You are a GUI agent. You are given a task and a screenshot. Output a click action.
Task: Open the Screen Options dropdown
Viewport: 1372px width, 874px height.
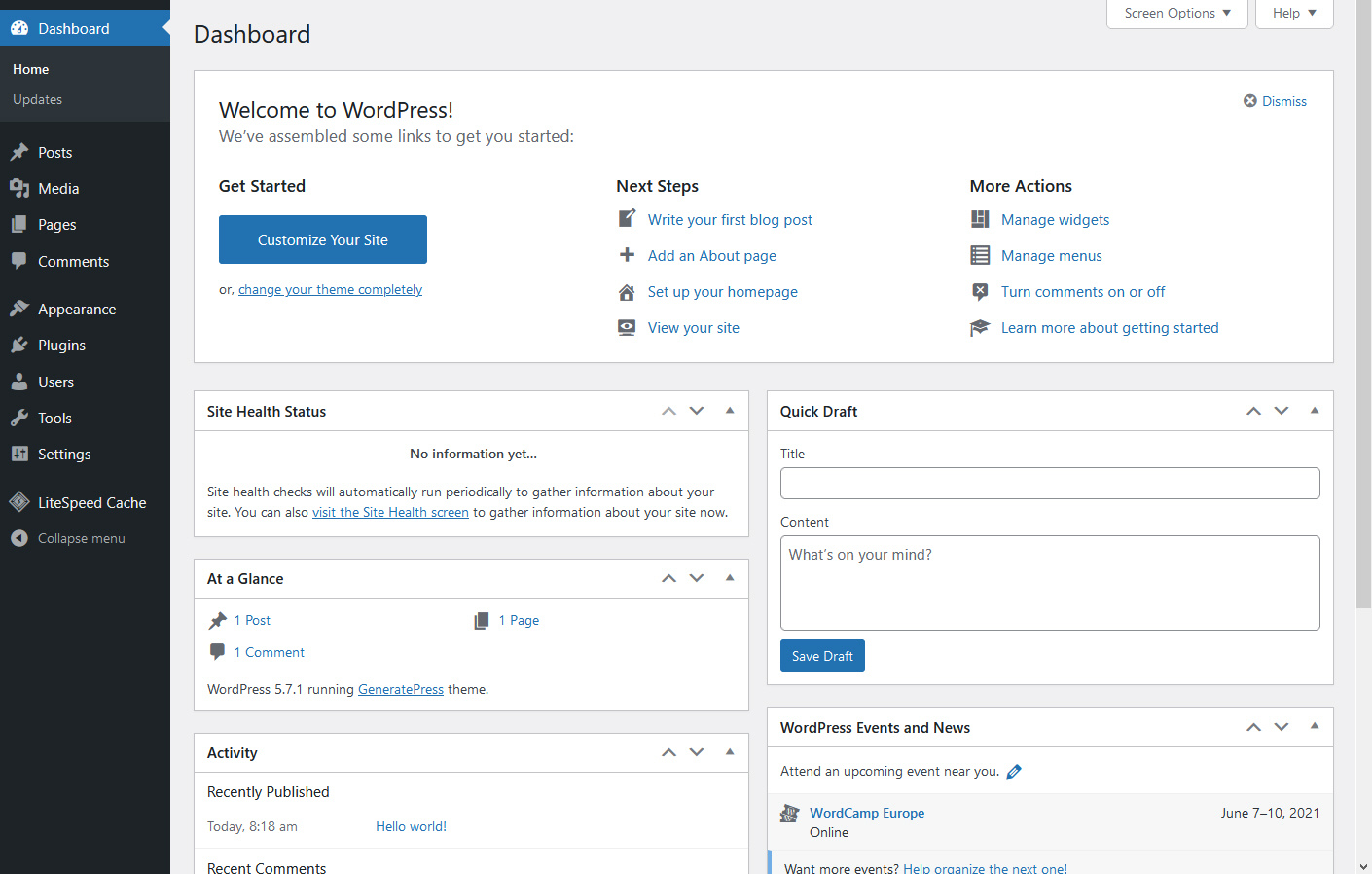tap(1177, 14)
